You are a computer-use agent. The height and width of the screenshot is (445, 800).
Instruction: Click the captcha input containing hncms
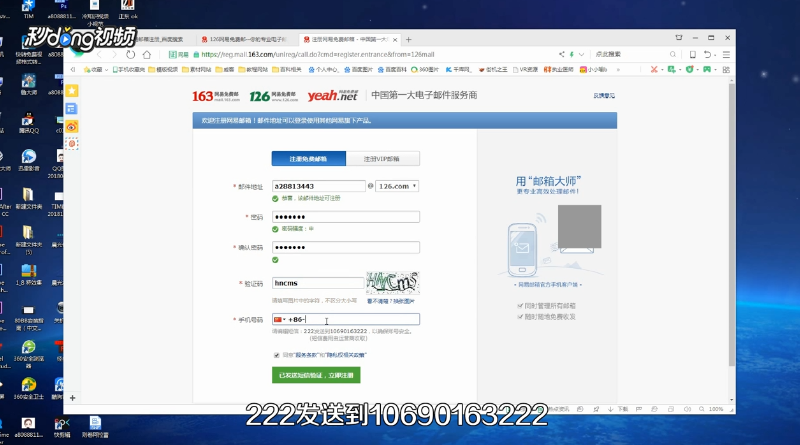pyautogui.click(x=317, y=283)
